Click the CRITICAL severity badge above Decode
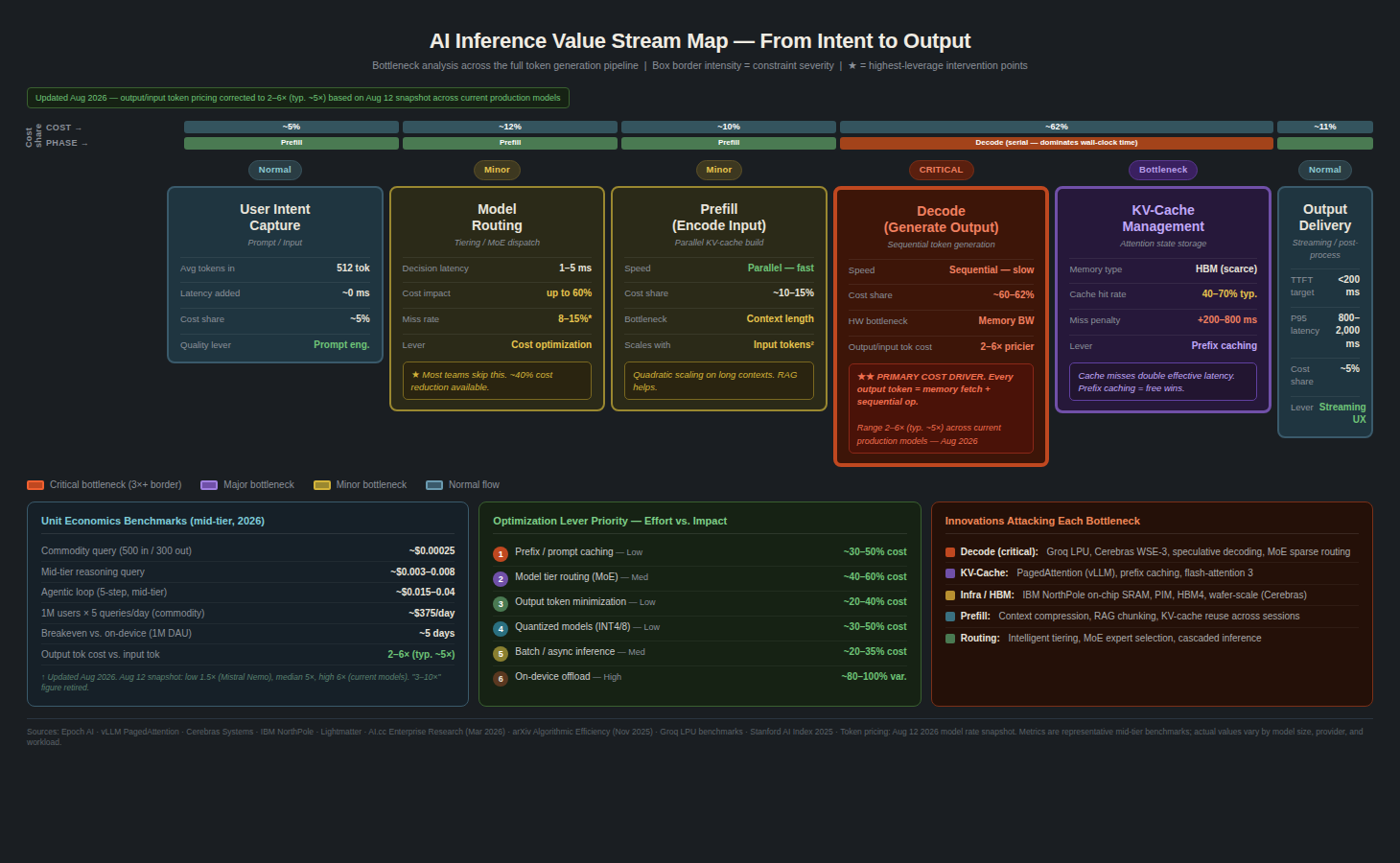The height and width of the screenshot is (863, 1400). 941,170
